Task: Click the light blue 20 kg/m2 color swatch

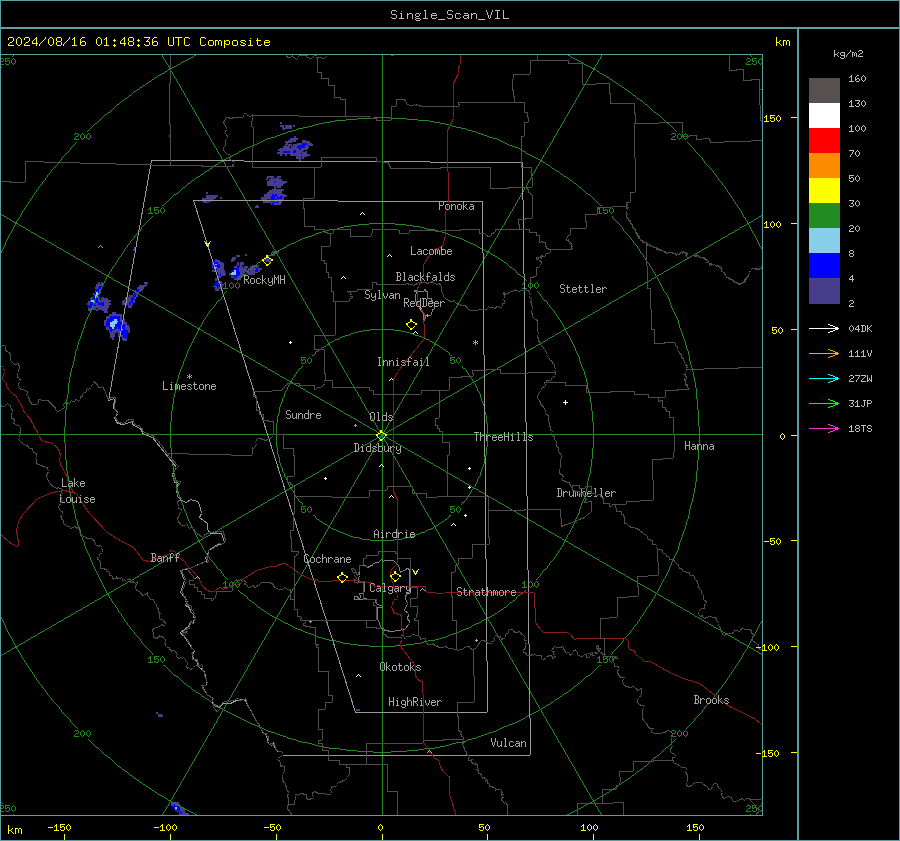Action: (824, 241)
